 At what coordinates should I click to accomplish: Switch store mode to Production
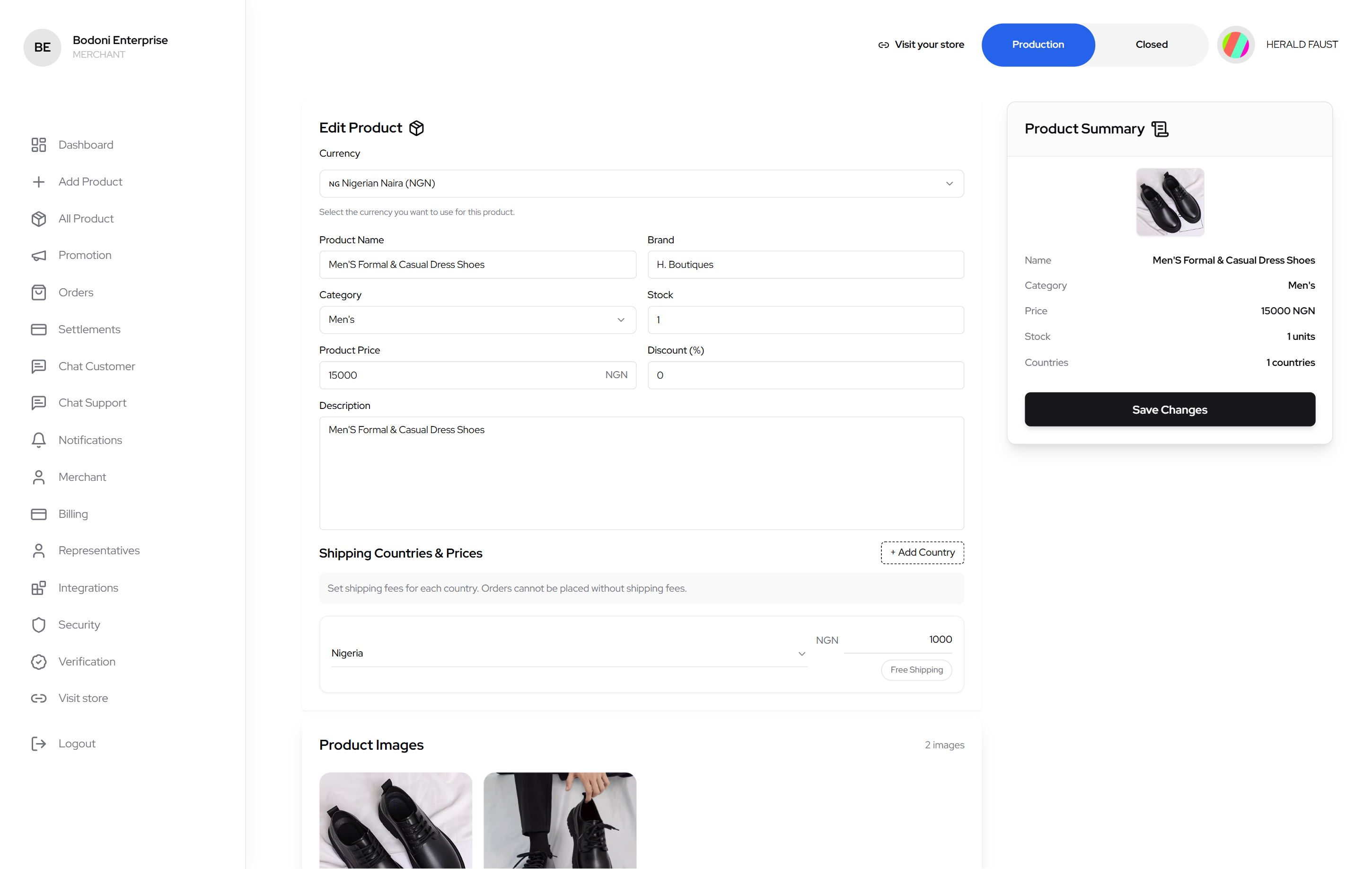pyautogui.click(x=1038, y=44)
